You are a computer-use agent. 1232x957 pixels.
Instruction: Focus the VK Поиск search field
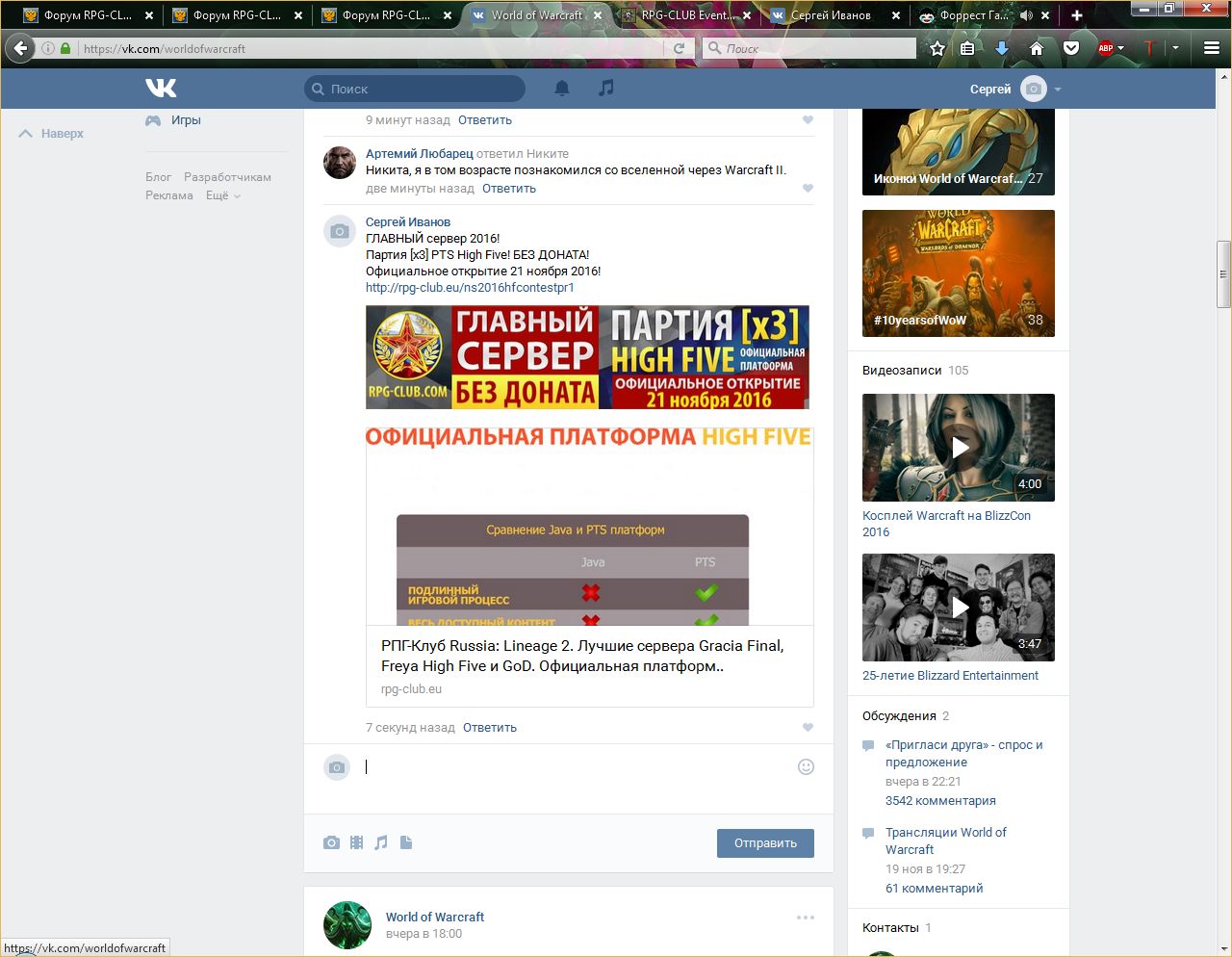coord(415,89)
